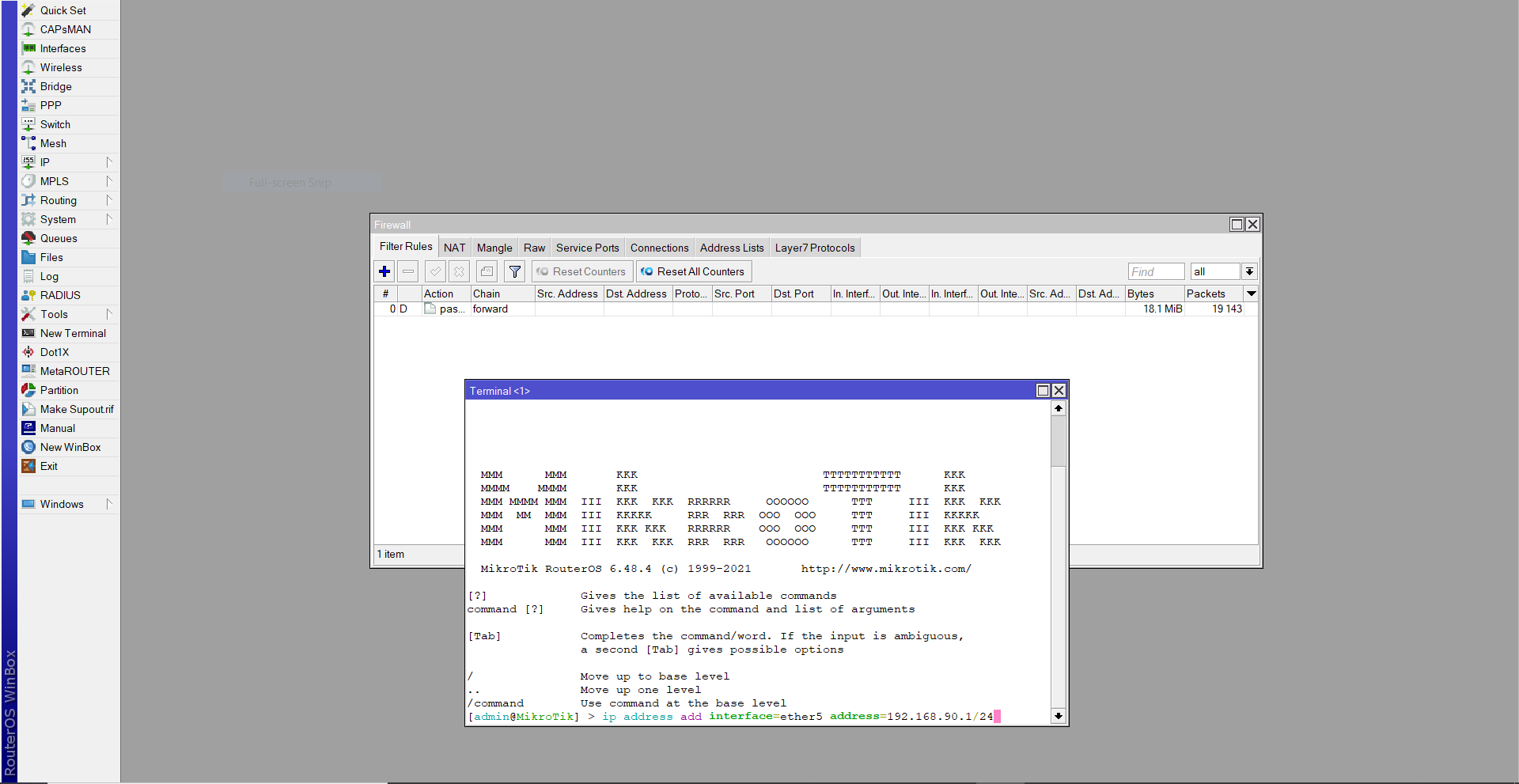1519x784 pixels.
Task: Sort firewall rules by Bytes column
Action: pos(1155,294)
